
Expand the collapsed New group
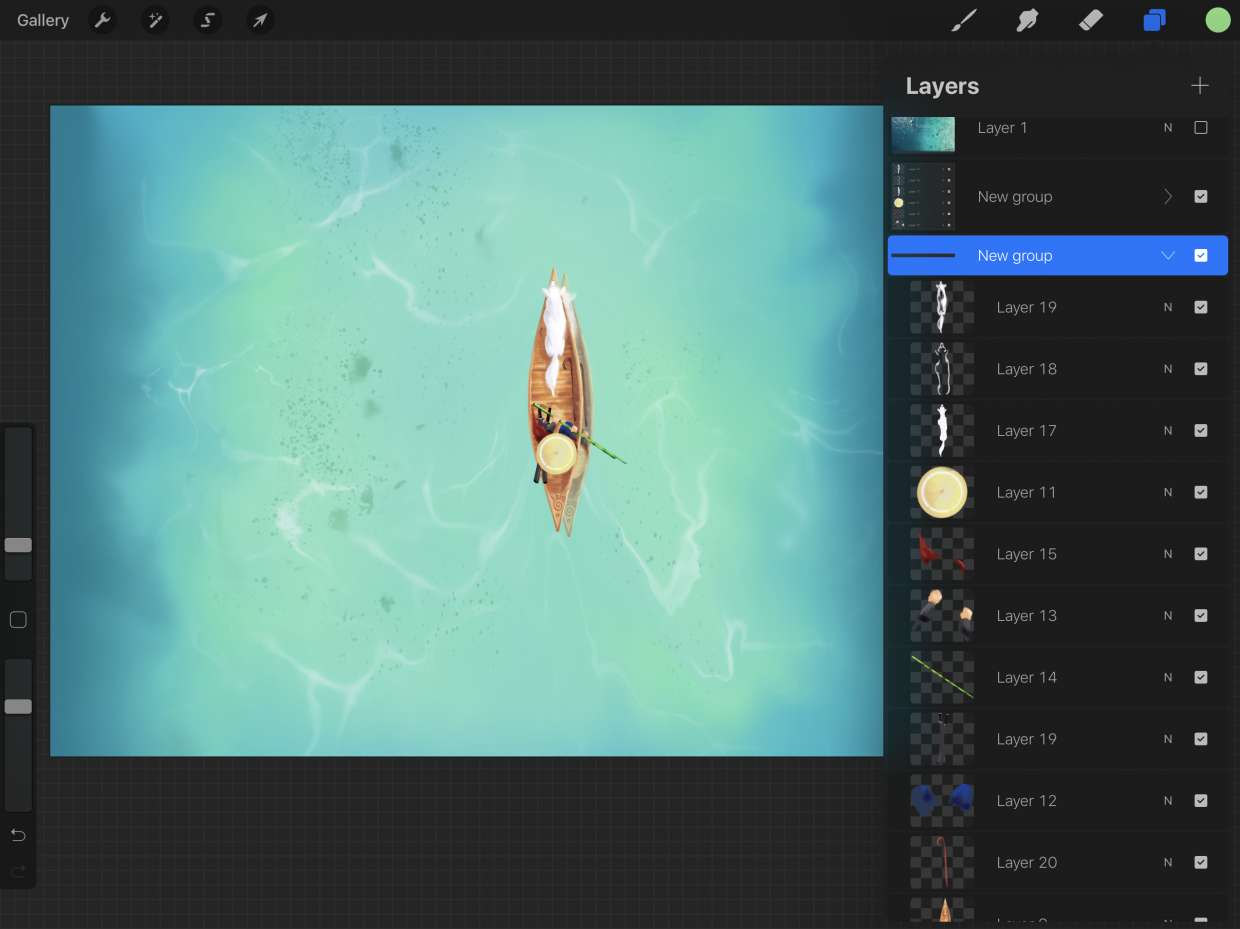[x=1167, y=197]
